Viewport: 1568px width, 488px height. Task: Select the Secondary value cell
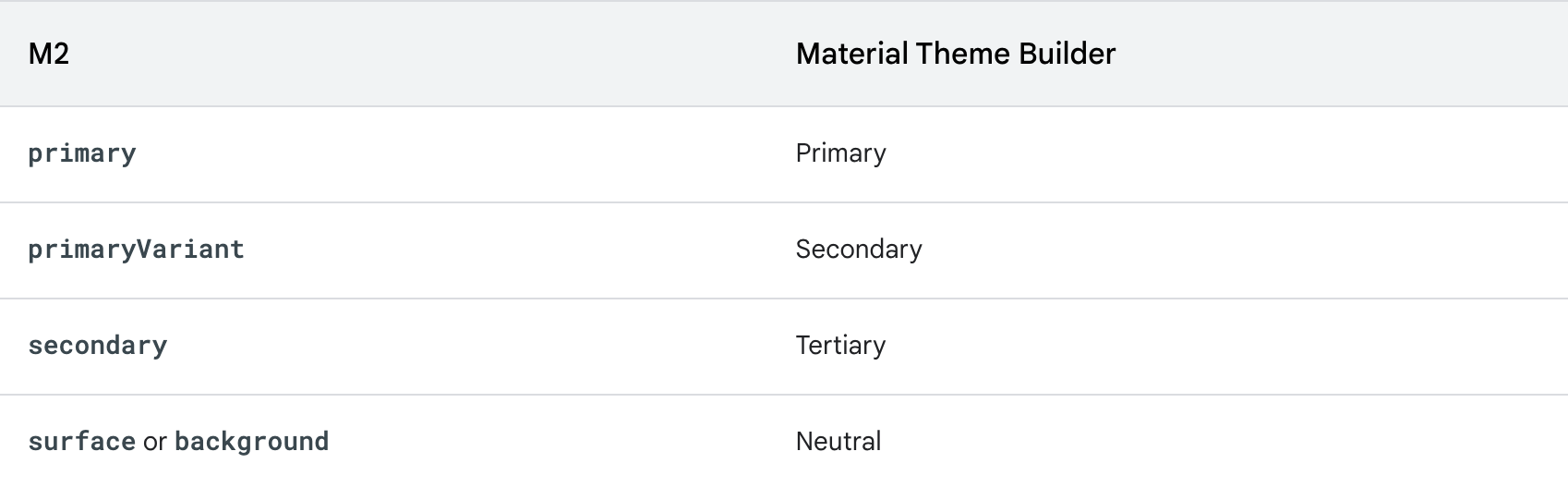859,250
